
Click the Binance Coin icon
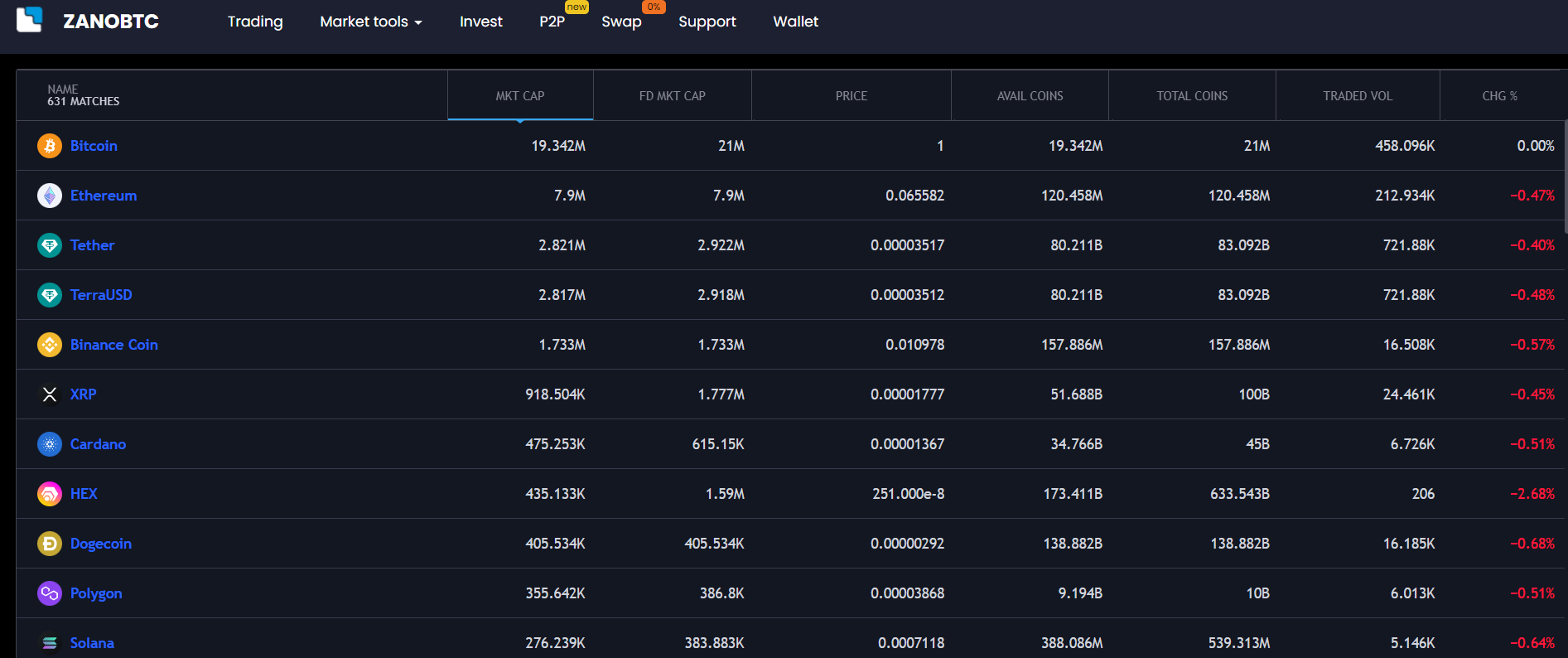tap(50, 345)
